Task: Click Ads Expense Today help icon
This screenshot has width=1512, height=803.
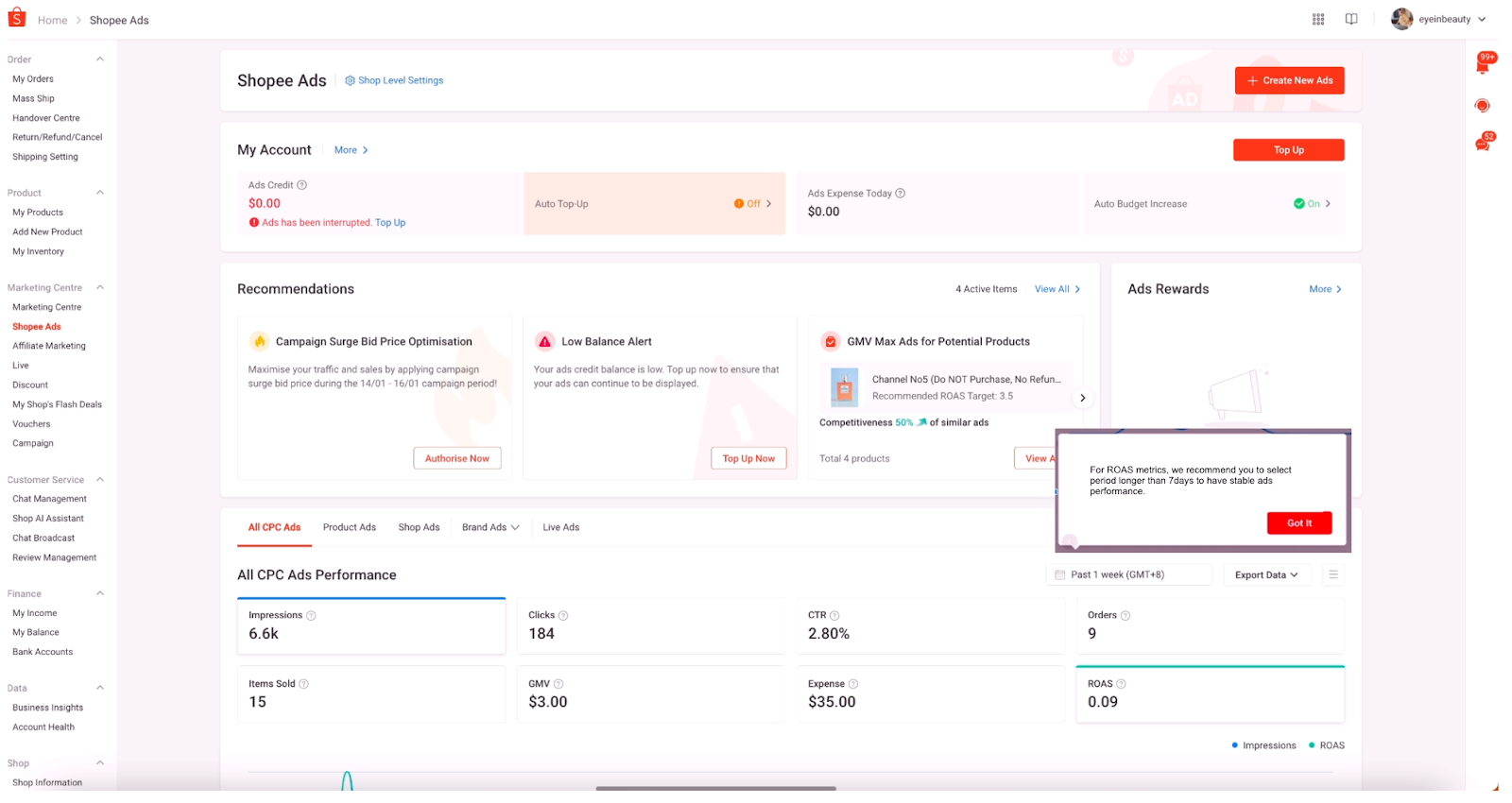Action: [x=901, y=193]
